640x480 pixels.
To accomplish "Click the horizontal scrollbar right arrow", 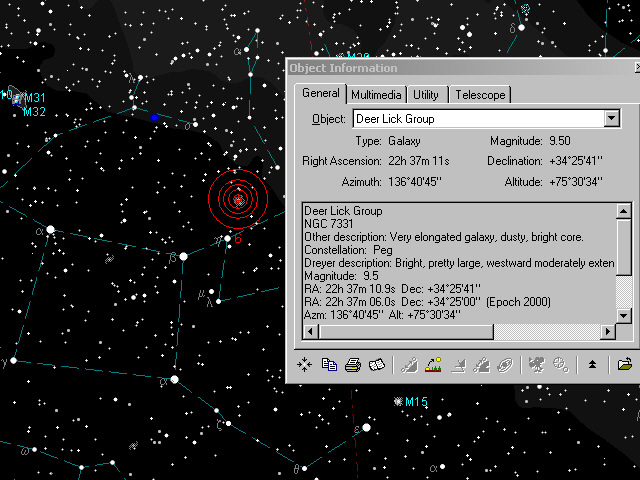I will tap(607, 331).
